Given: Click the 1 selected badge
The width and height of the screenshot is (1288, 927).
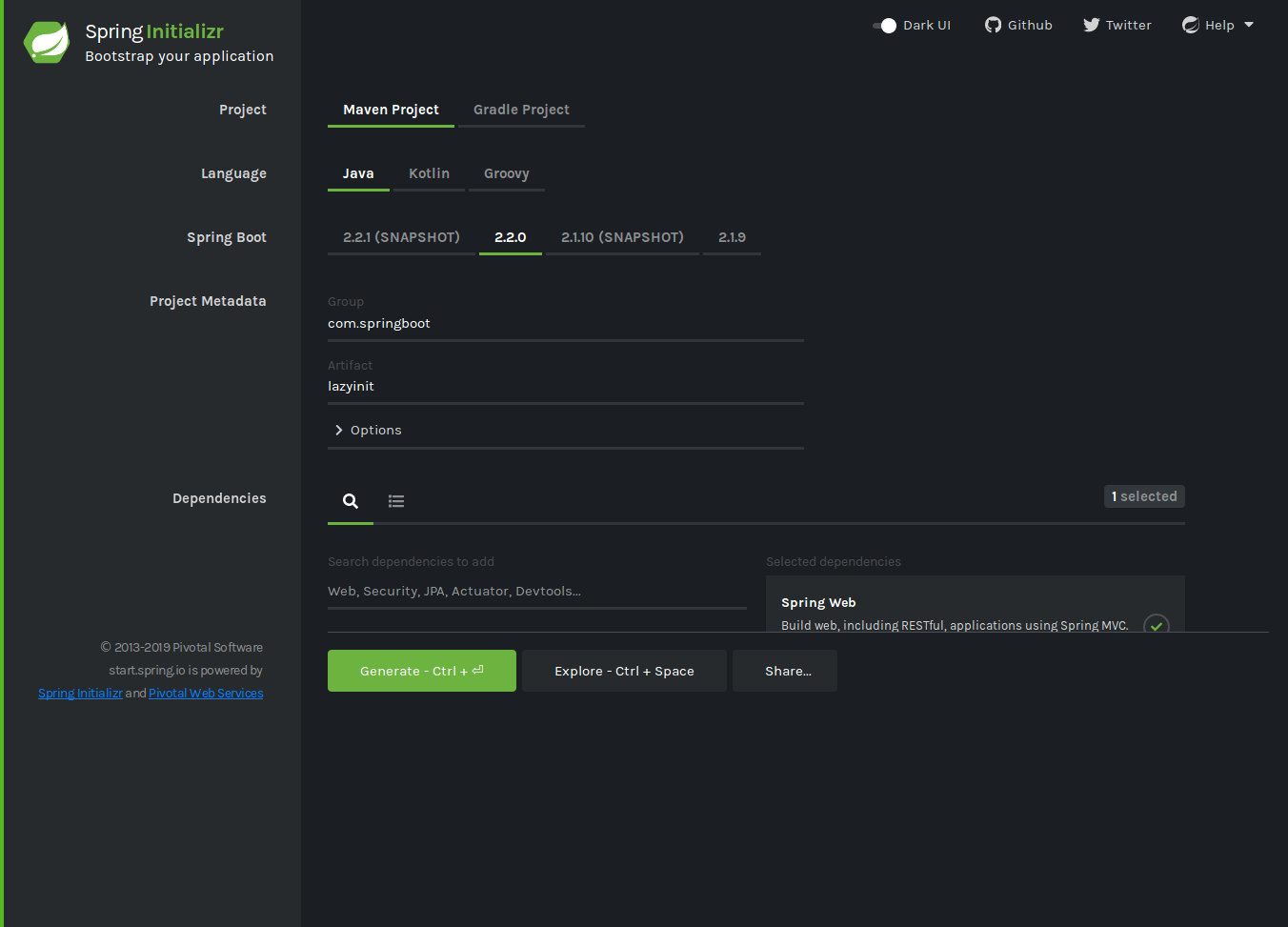Looking at the screenshot, I should (x=1144, y=496).
